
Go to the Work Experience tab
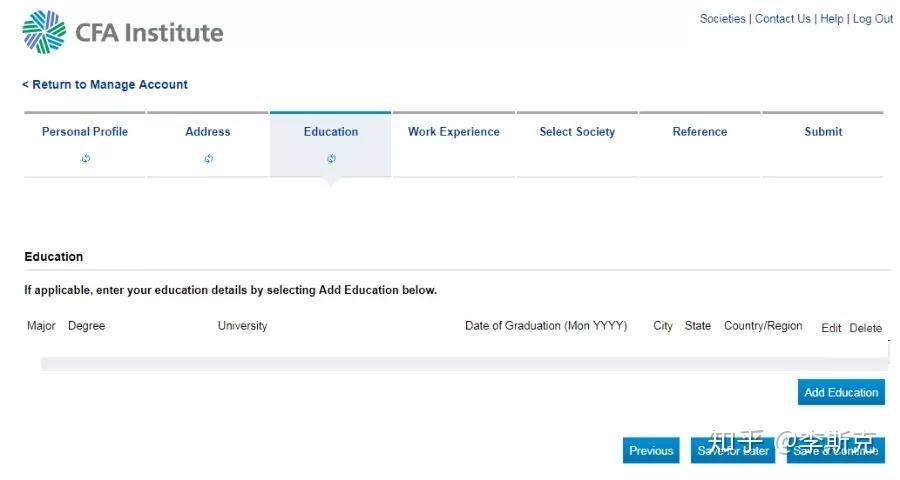(x=454, y=132)
